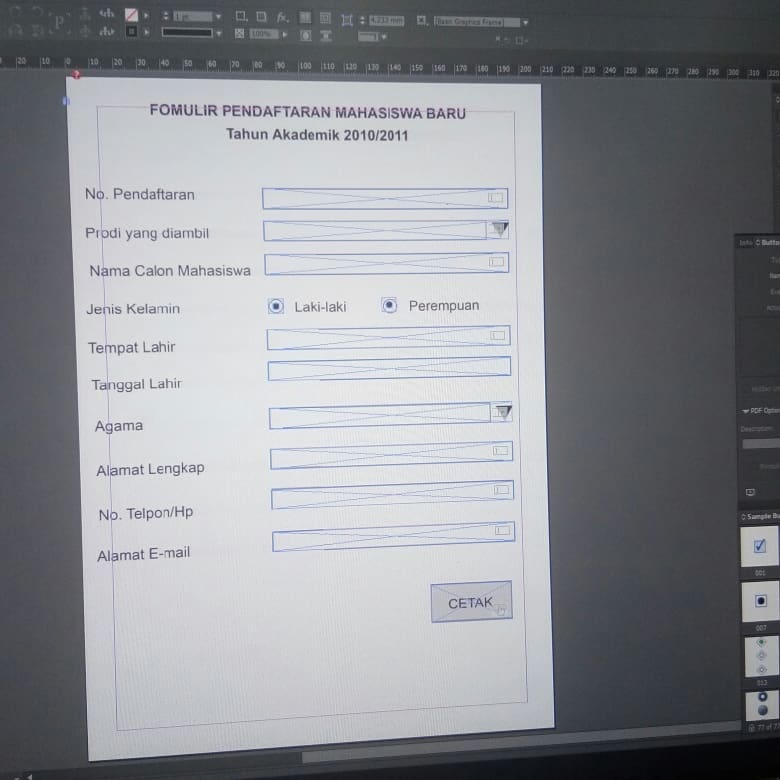This screenshot has width=780, height=780.
Task: Click the wrap around object shape icon
Action: [x=305, y=35]
